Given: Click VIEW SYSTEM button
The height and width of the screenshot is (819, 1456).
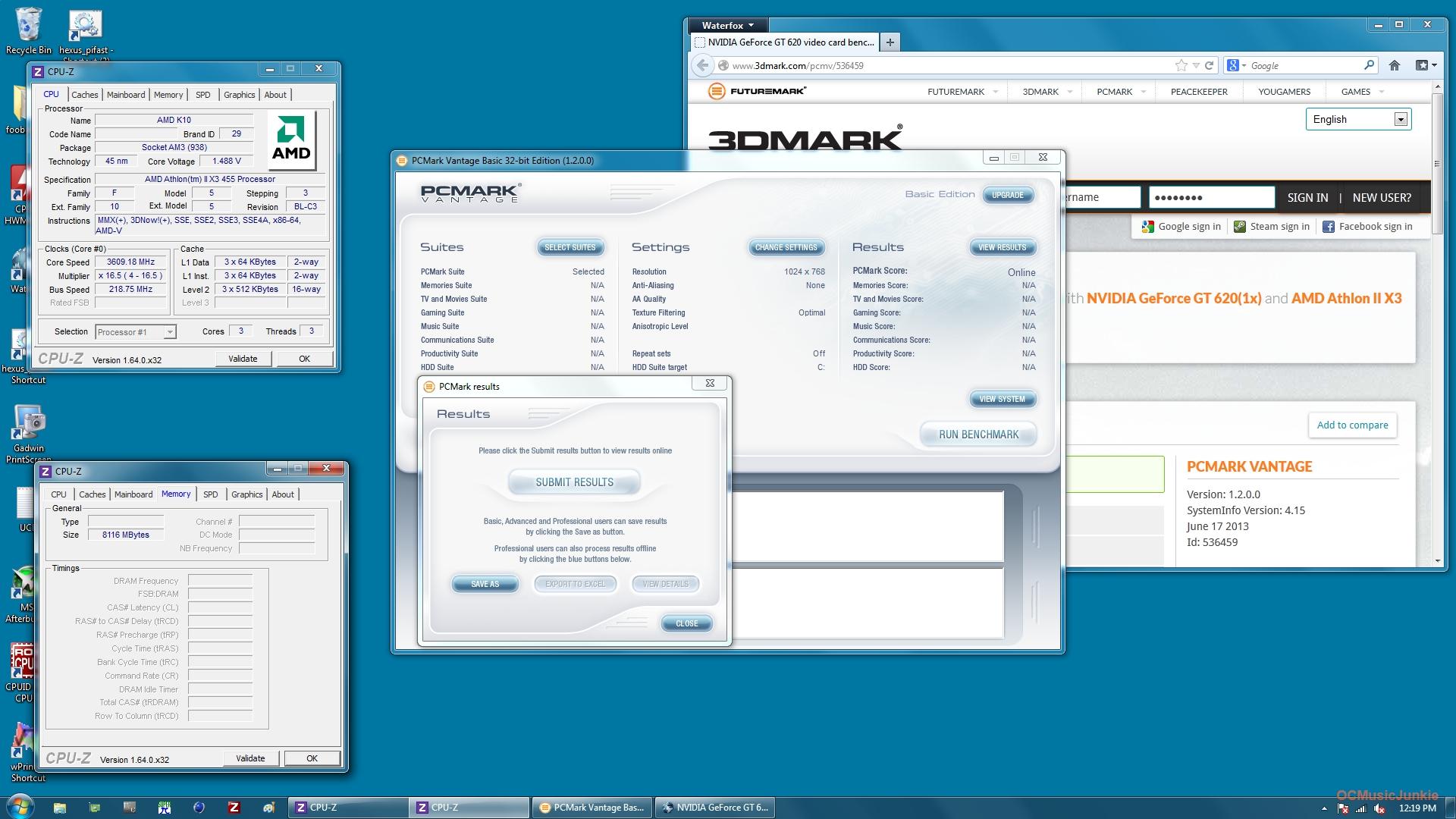Looking at the screenshot, I should point(1002,399).
